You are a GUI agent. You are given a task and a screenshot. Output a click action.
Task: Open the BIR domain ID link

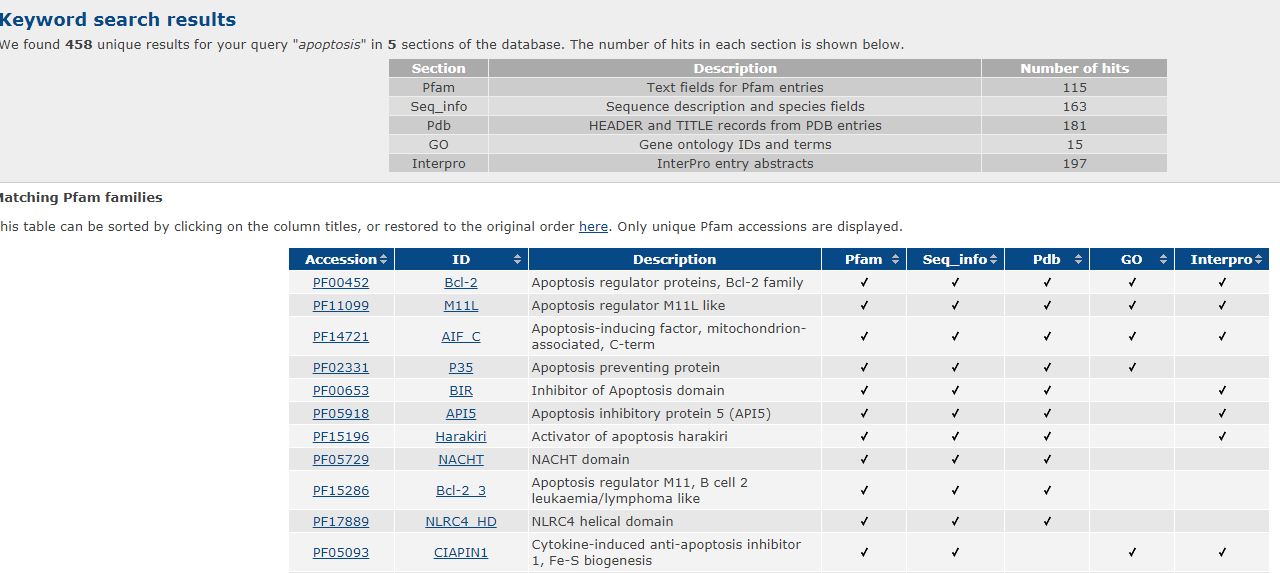click(x=461, y=391)
